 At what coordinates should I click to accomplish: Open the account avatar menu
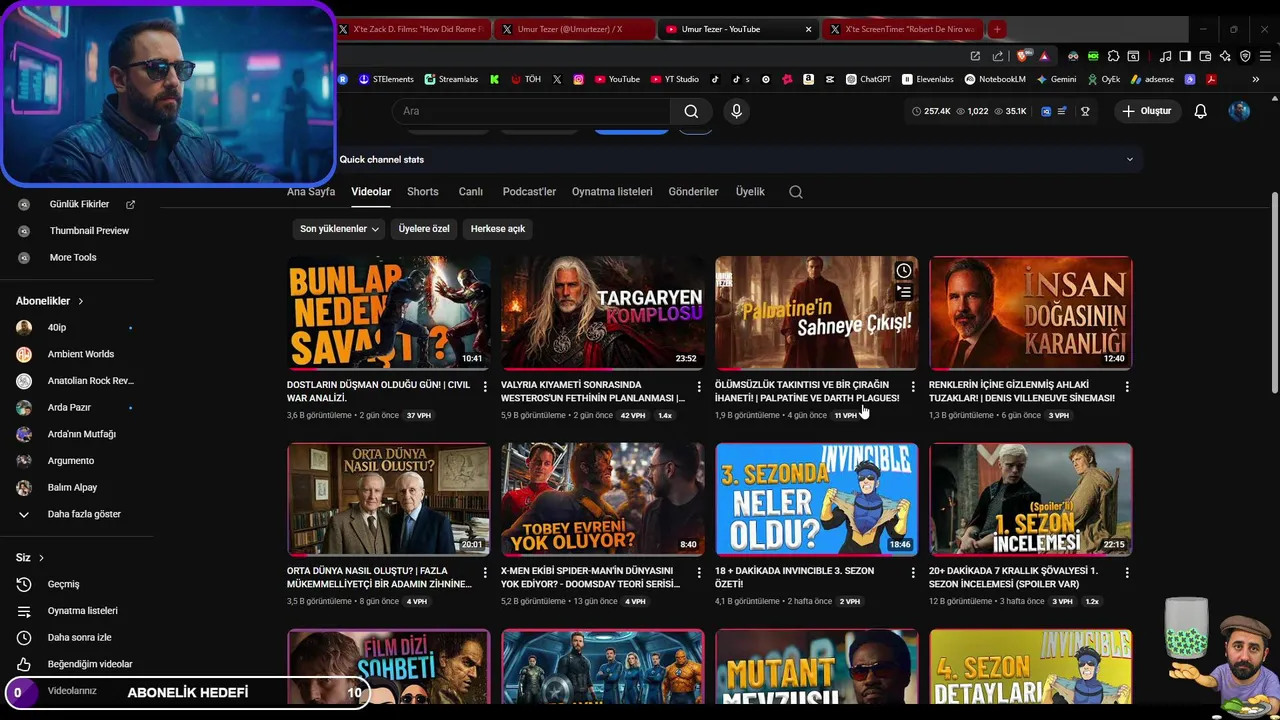click(x=1239, y=111)
